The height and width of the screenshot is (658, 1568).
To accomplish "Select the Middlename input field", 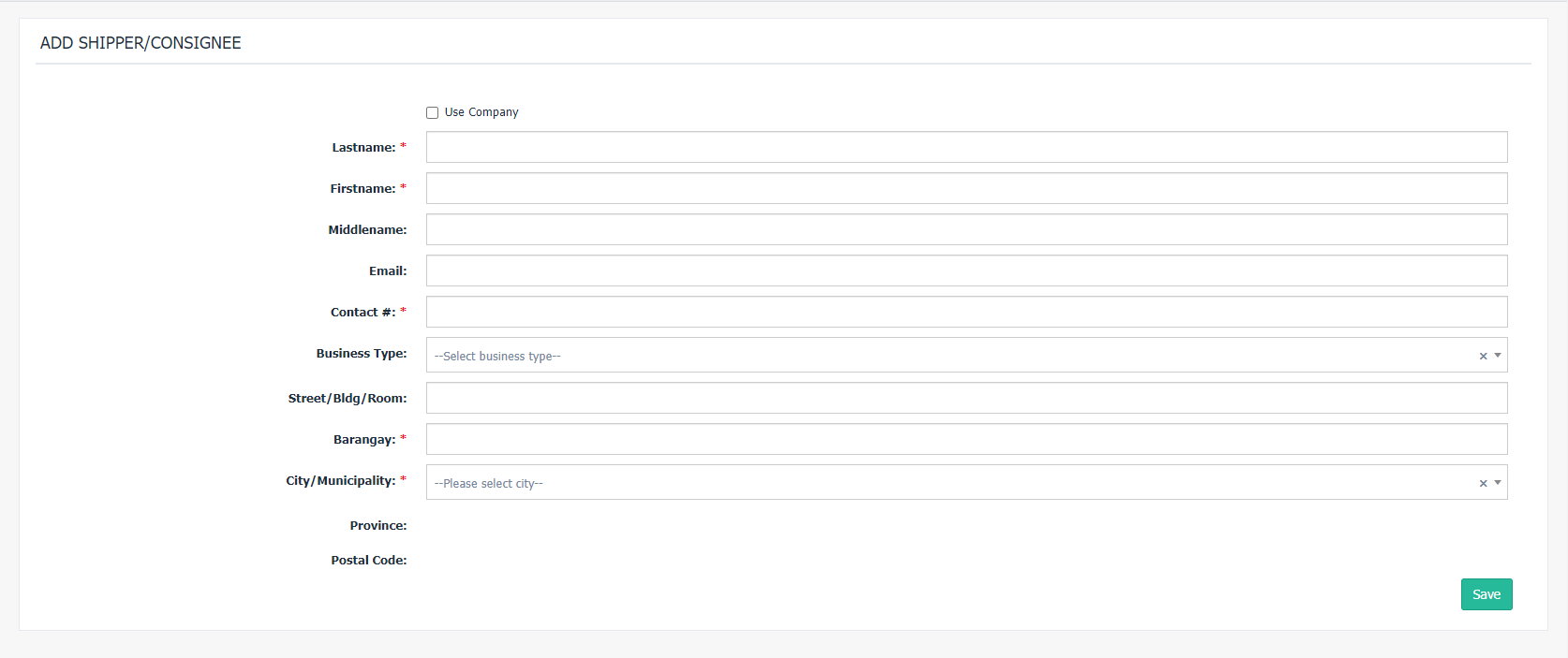I will click(x=966, y=229).
